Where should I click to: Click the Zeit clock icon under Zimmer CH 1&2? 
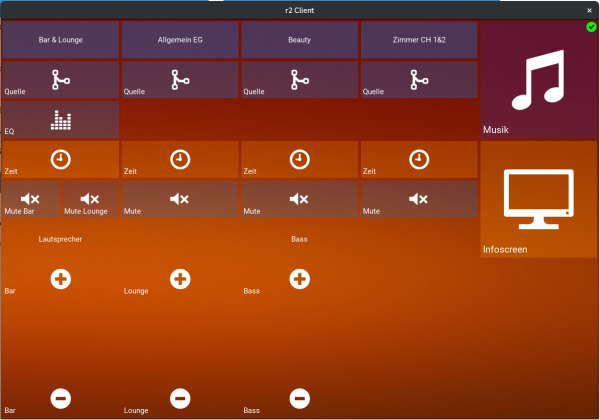pos(419,159)
